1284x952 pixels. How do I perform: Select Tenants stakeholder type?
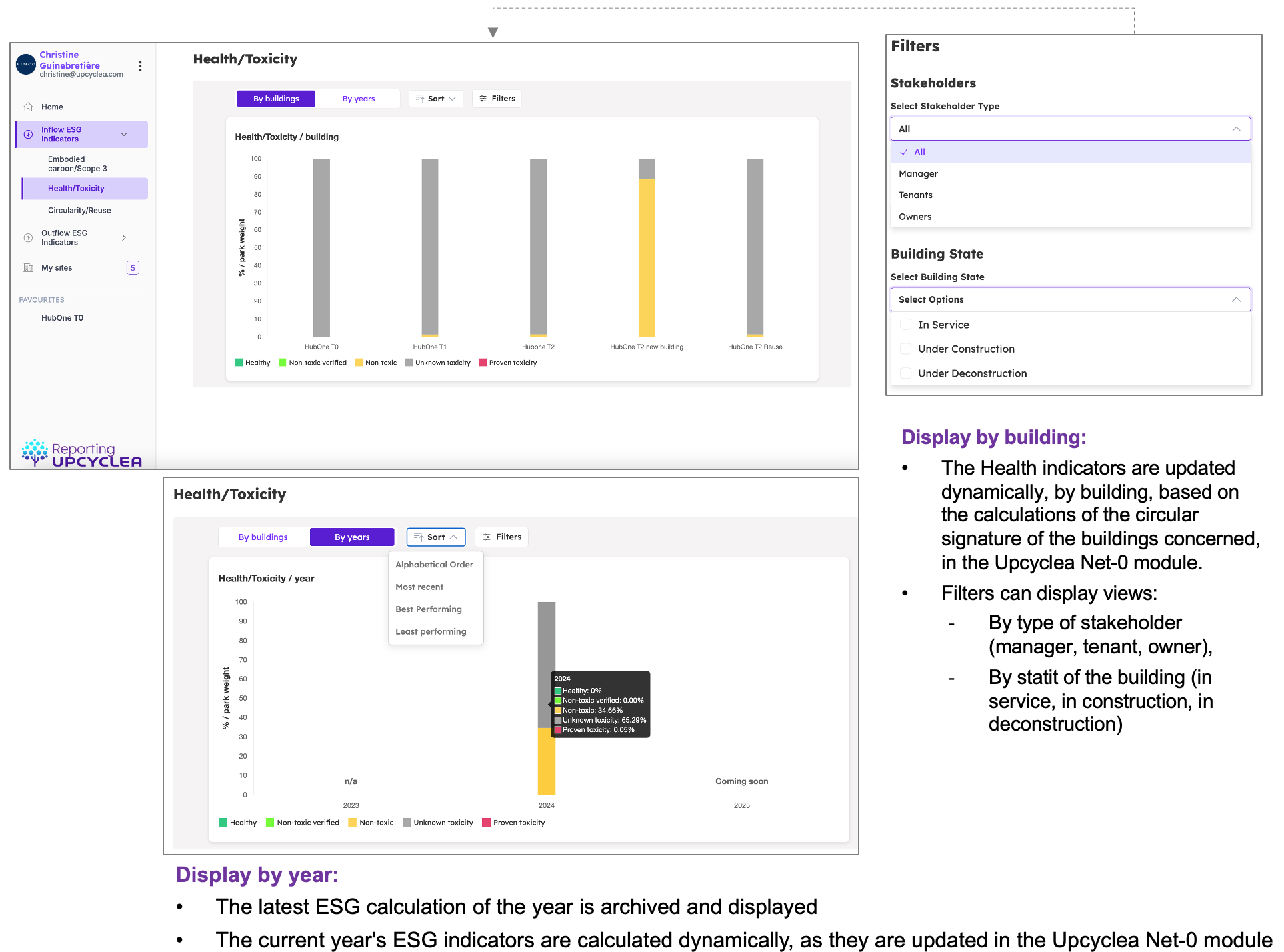(1071, 195)
